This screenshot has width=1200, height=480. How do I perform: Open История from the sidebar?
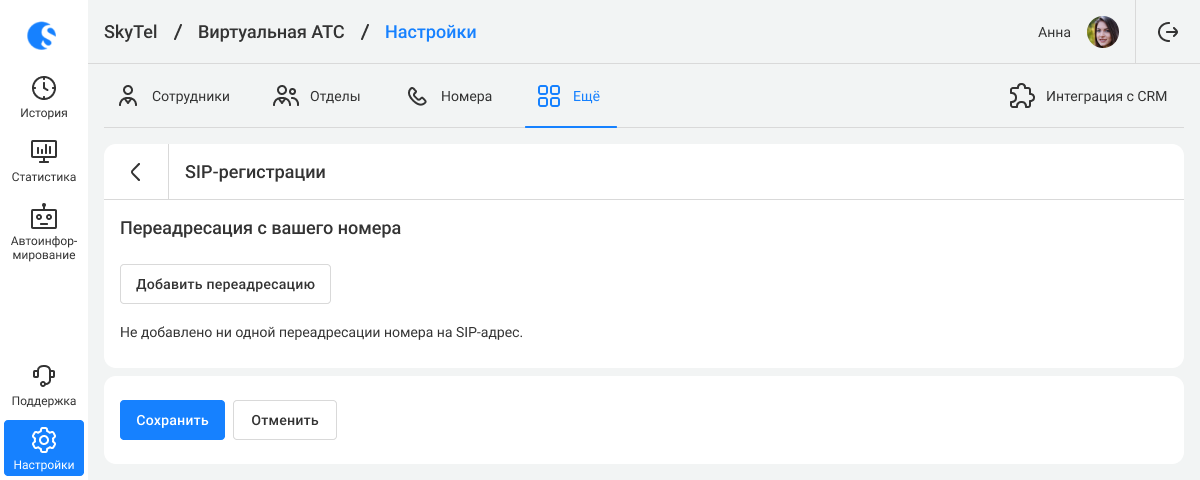tap(44, 97)
